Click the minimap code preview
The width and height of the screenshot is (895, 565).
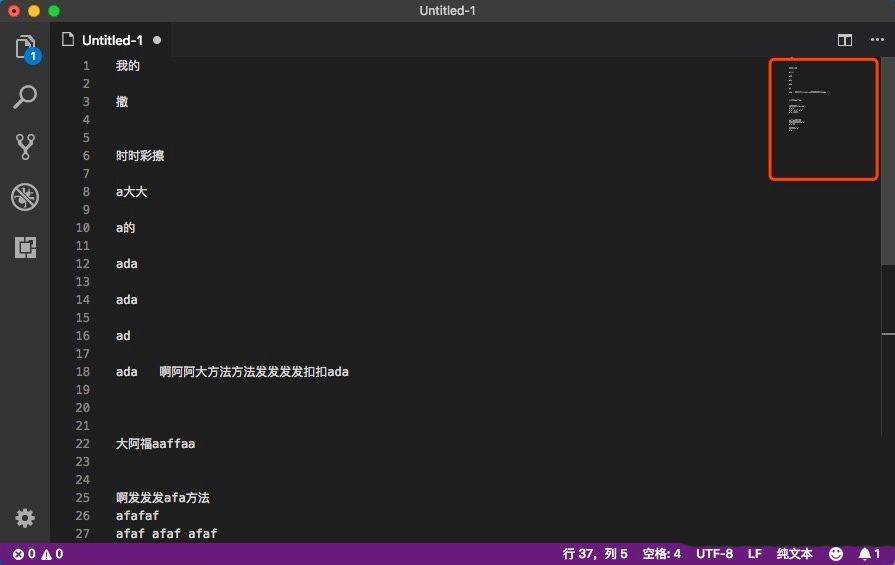(823, 119)
